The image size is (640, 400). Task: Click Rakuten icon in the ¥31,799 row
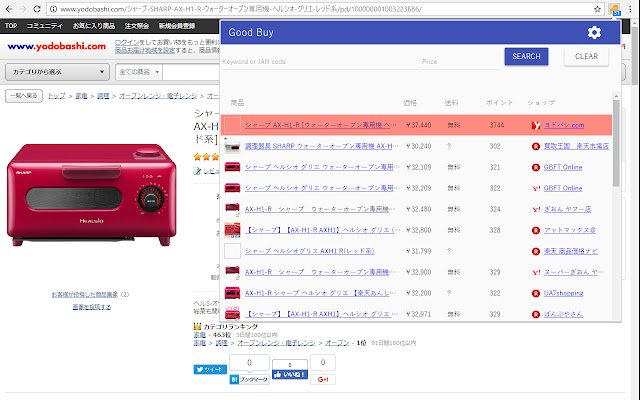536,251
